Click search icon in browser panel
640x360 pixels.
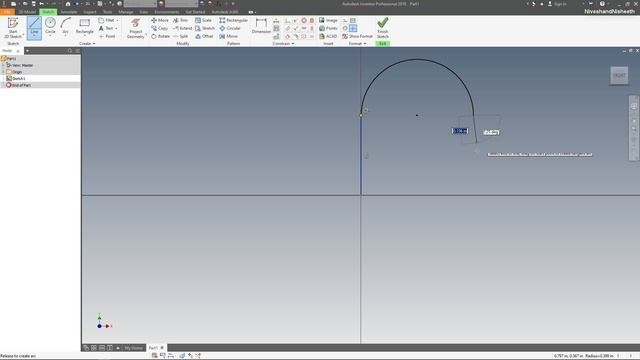point(70,51)
